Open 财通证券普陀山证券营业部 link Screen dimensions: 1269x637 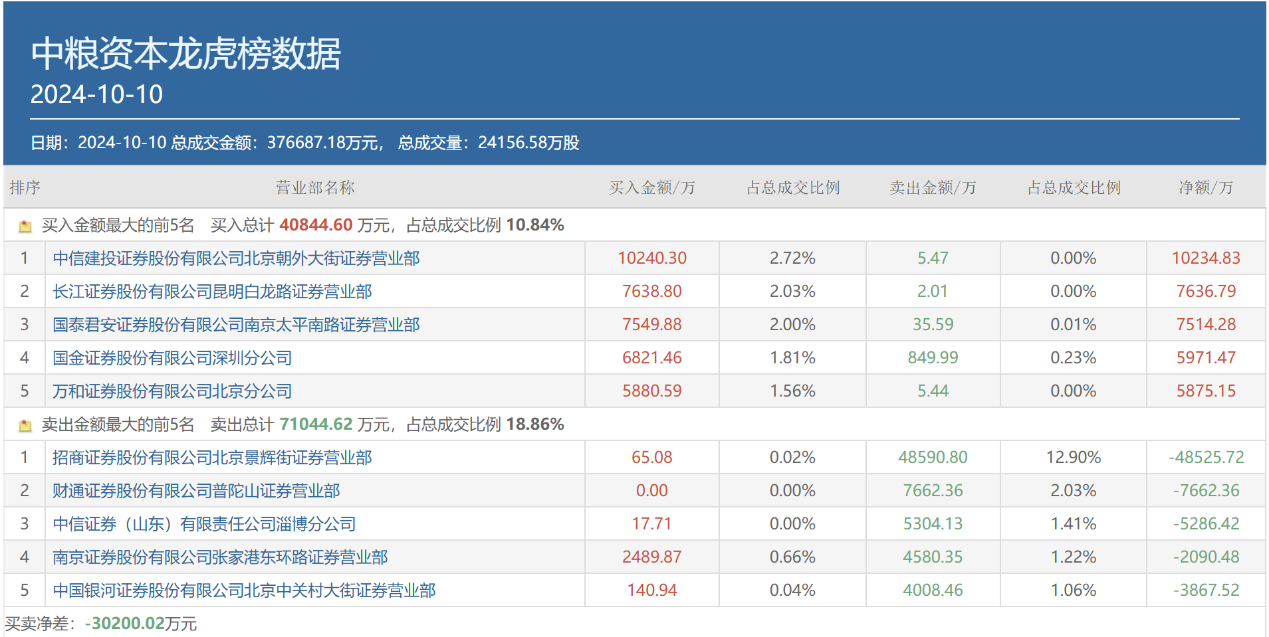click(x=196, y=491)
